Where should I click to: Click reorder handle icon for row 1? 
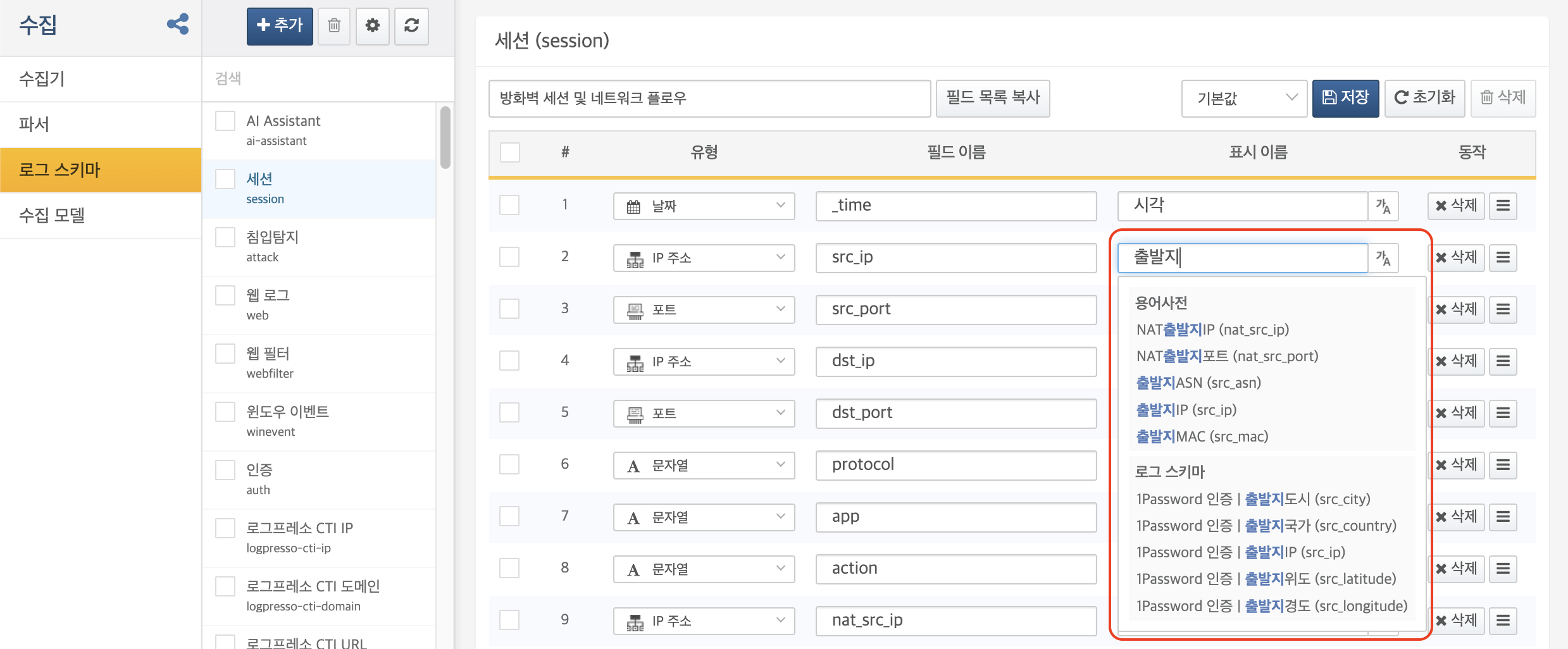[1503, 206]
